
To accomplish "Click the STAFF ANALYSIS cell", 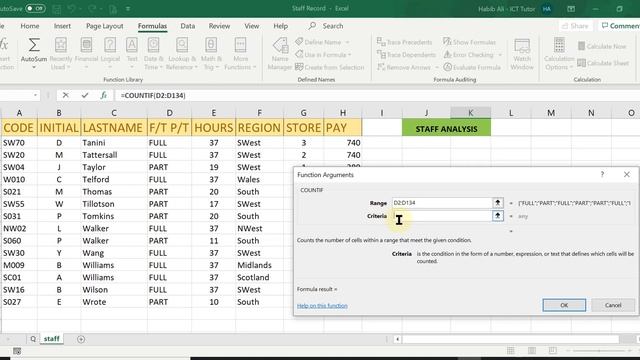I will coord(447,129).
